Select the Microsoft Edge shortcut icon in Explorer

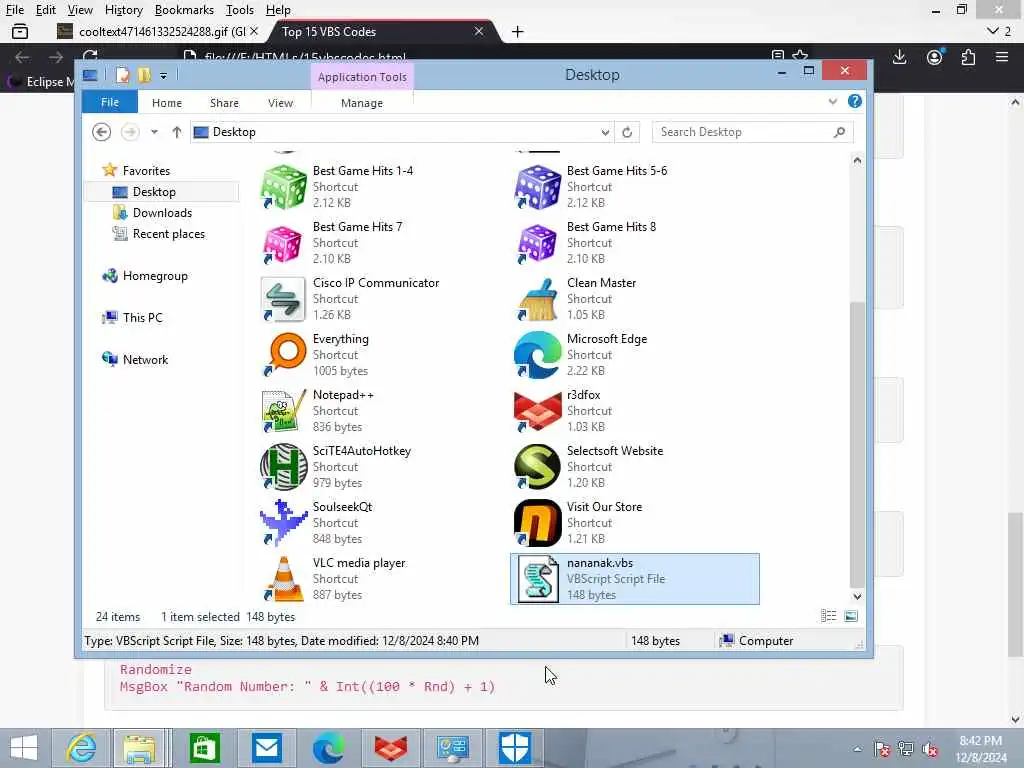[537, 355]
